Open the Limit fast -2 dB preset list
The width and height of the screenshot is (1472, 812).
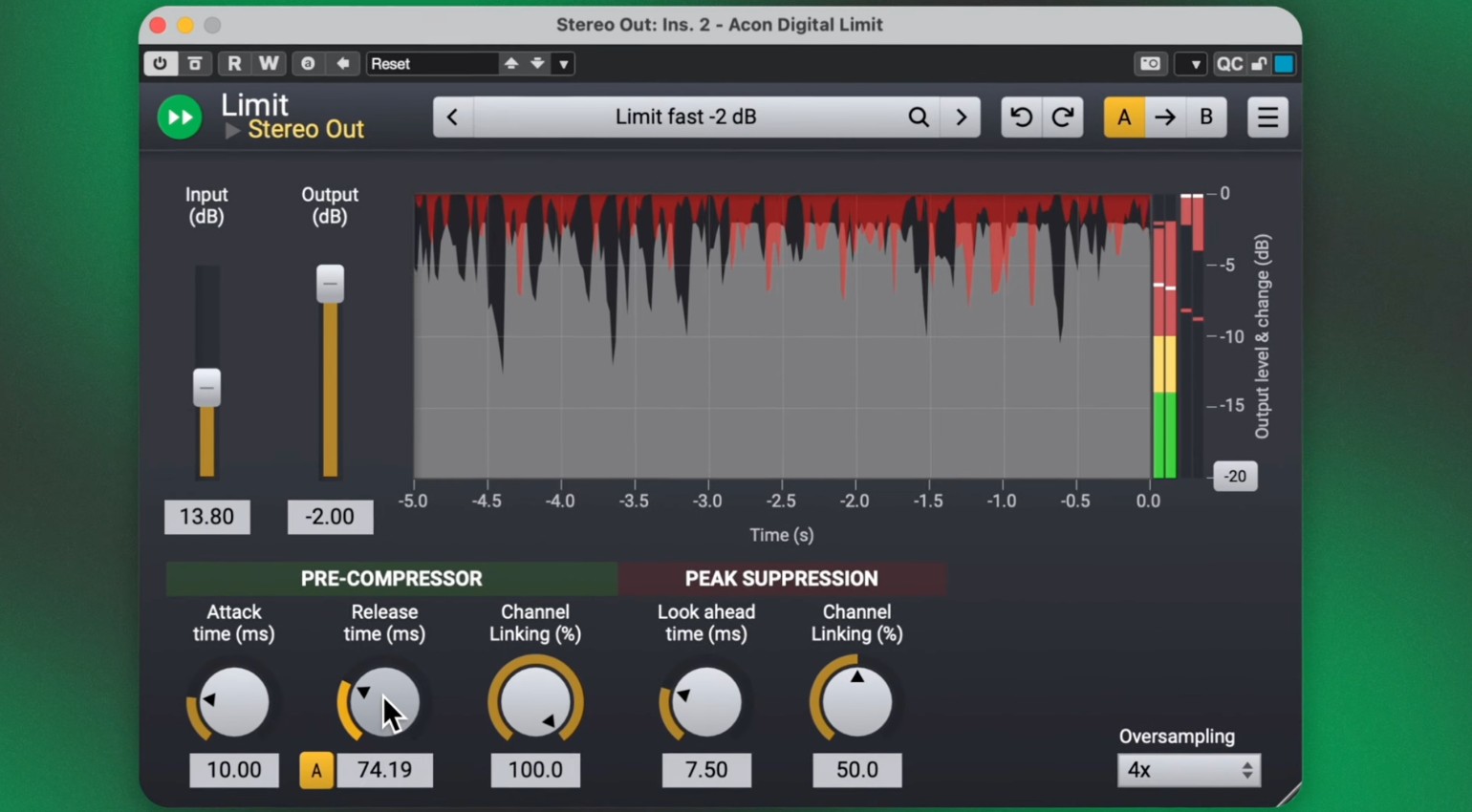[685, 118]
